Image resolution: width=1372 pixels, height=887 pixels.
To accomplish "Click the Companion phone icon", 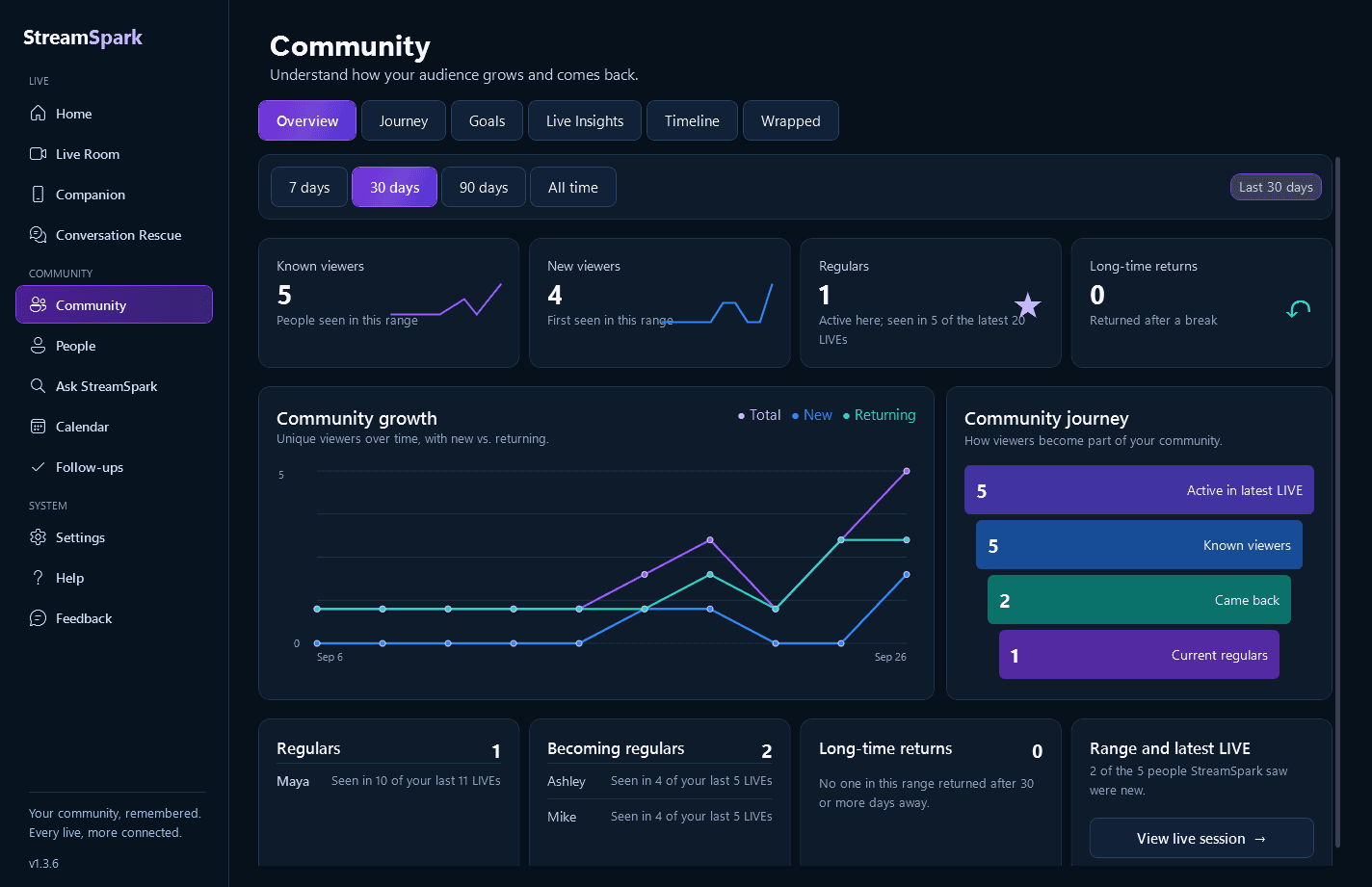I will click(x=39, y=195).
